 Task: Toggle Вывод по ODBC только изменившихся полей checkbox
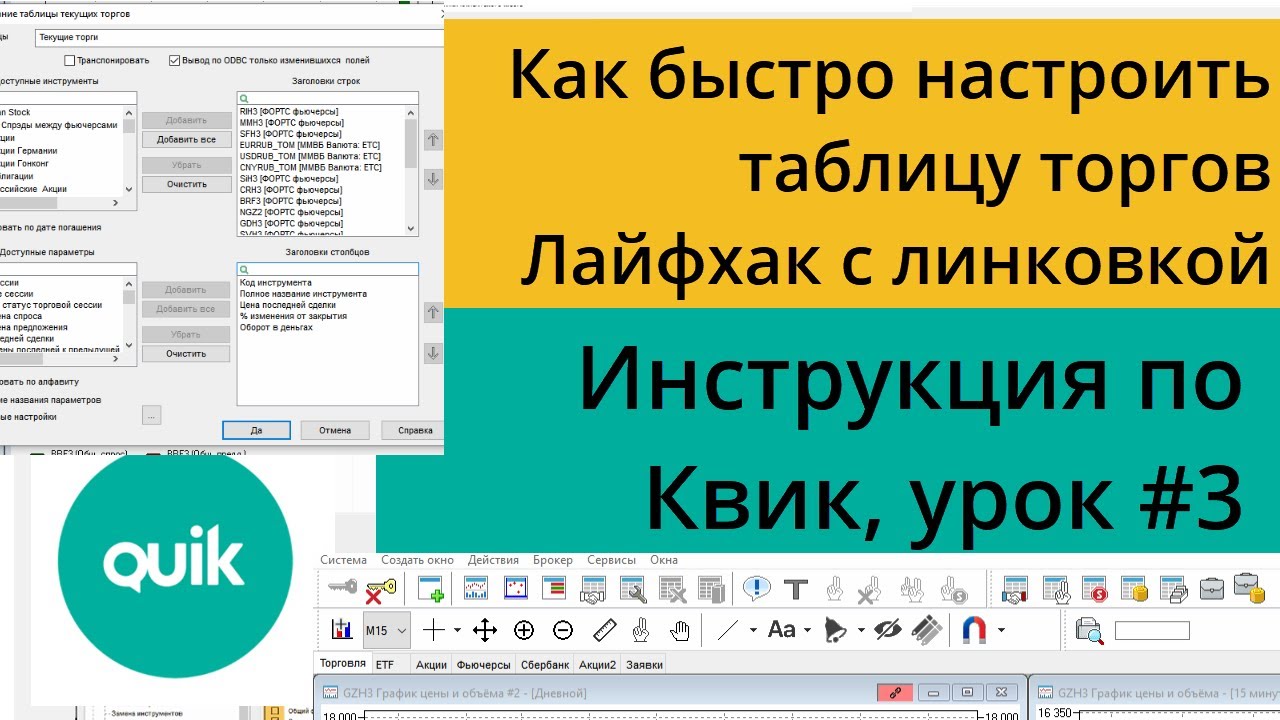(x=175, y=60)
